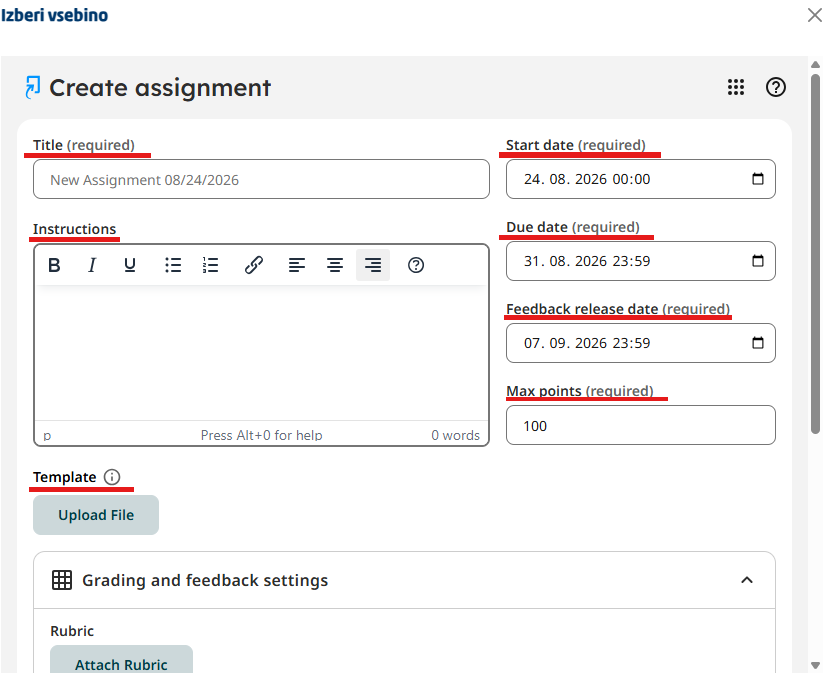
Task: Click the 'Rubric' label
Action: [72, 631]
